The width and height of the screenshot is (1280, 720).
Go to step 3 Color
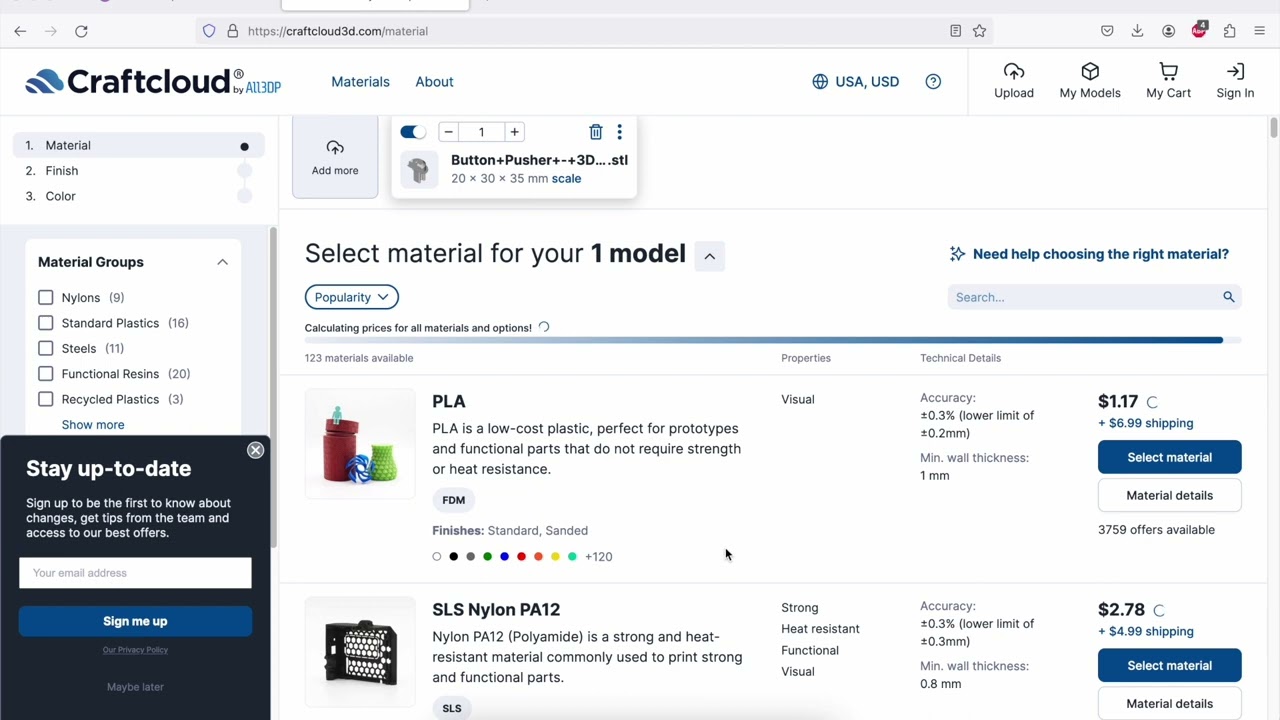[138, 196]
